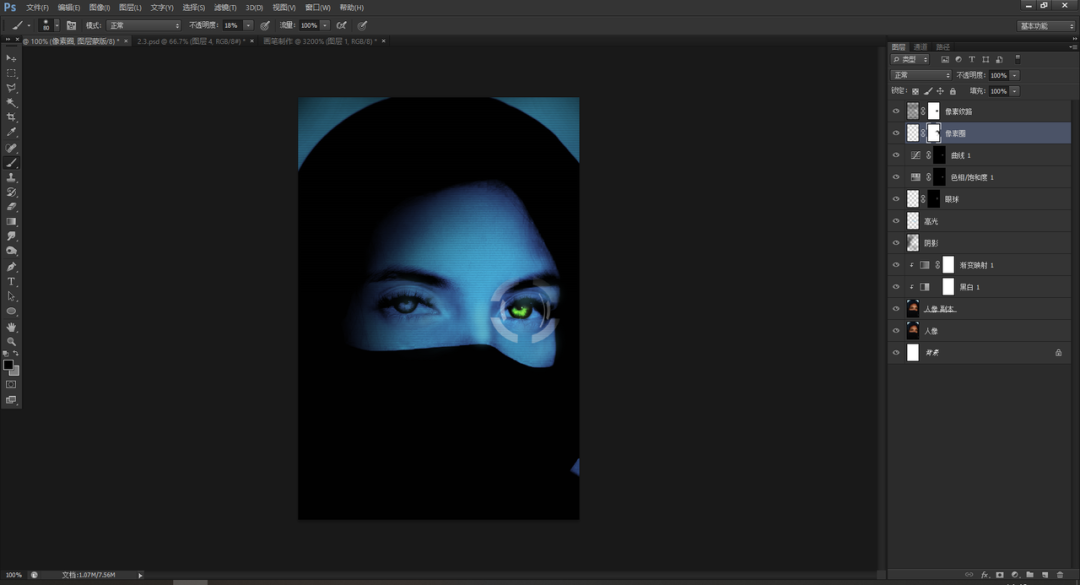The image size is (1080, 585).
Task: Hide the 阴影 layer
Action: coord(896,243)
